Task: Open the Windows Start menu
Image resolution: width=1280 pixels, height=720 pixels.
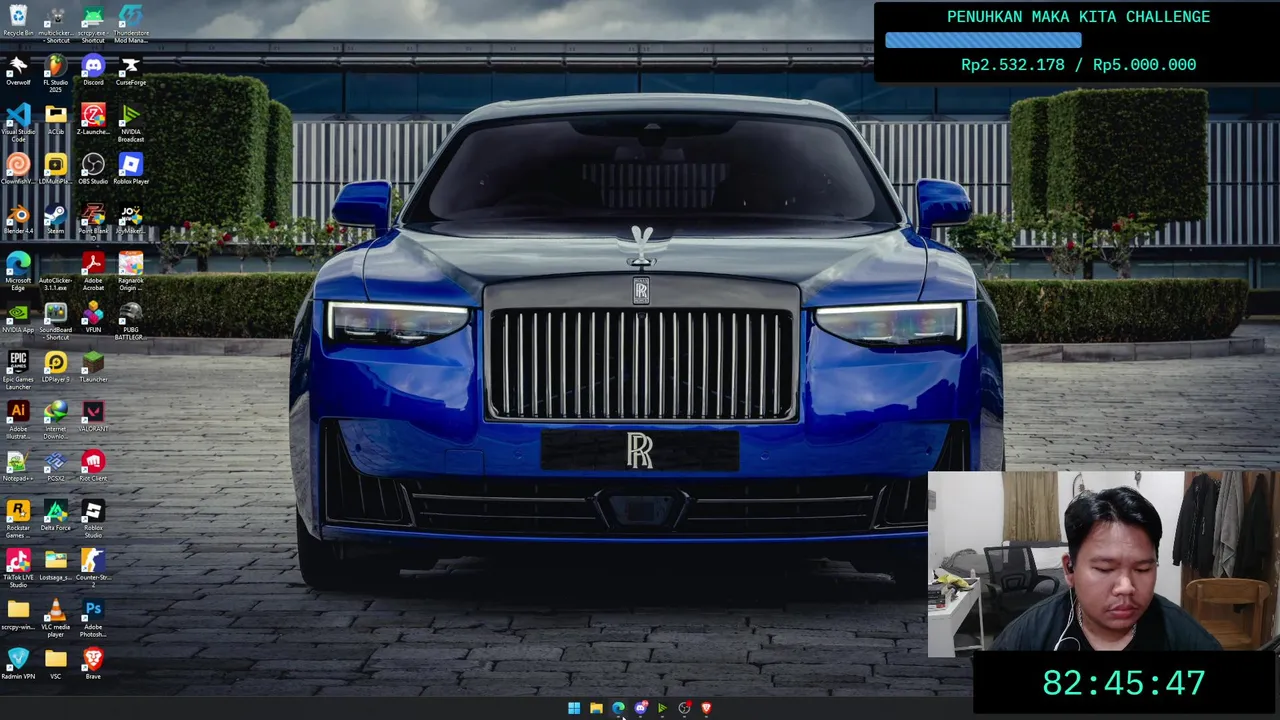Action: pos(574,708)
